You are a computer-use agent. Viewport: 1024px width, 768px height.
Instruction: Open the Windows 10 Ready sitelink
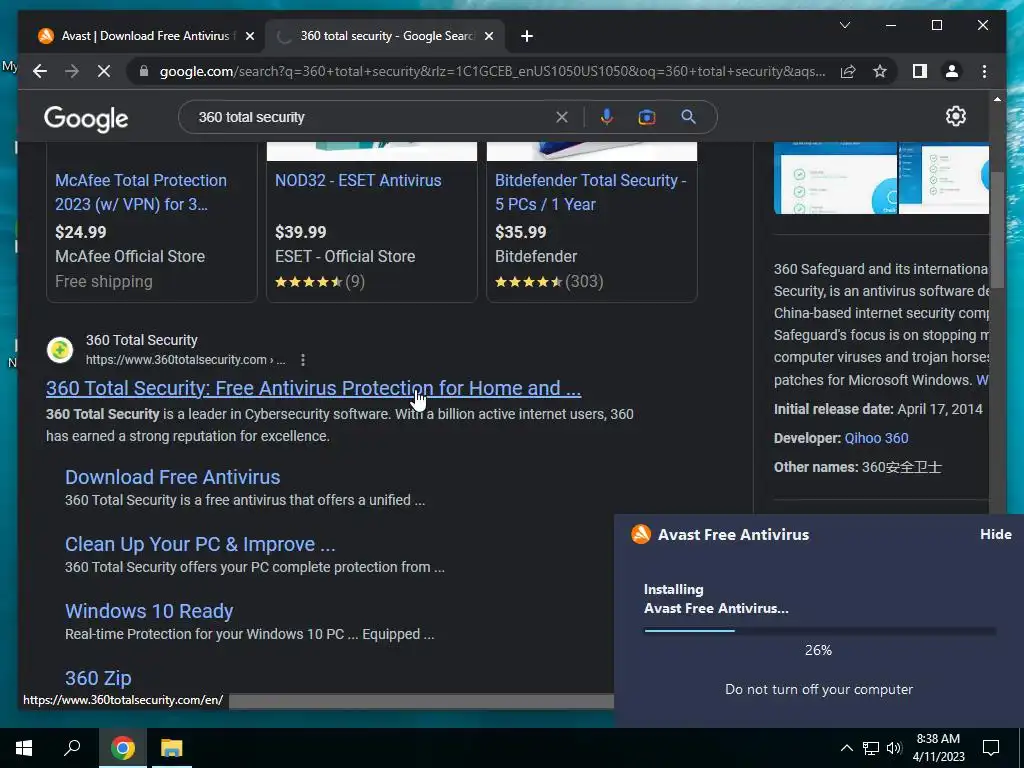[149, 611]
